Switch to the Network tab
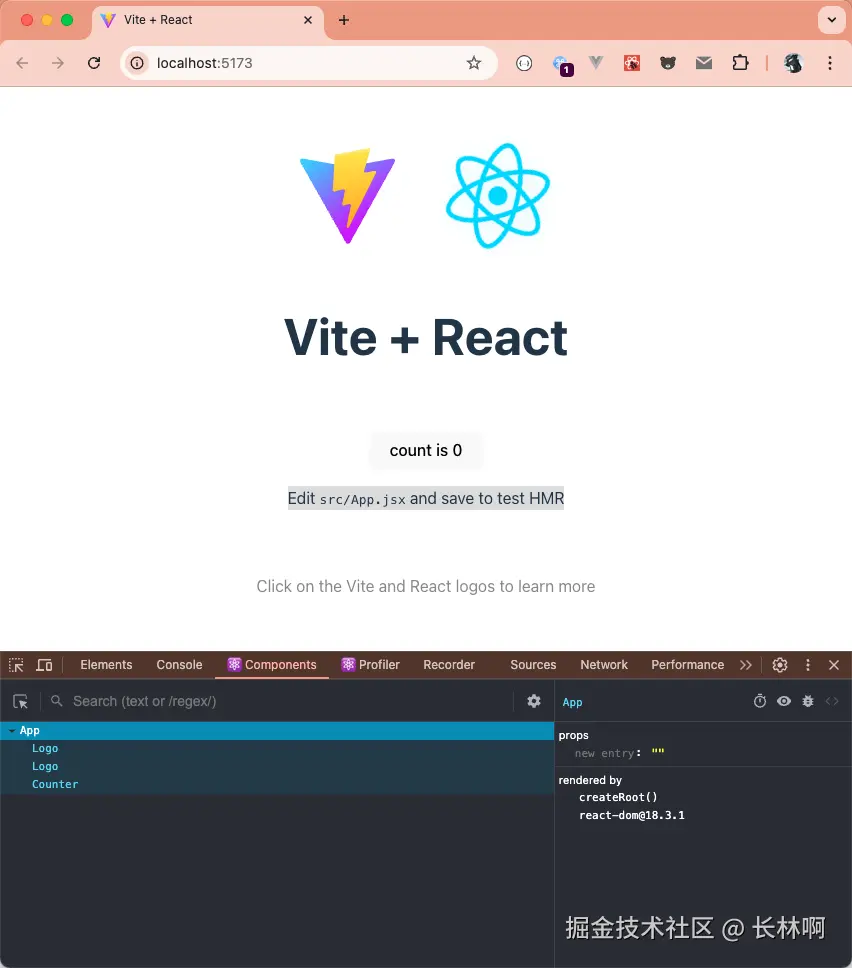Viewport: 852px width, 968px height. (604, 665)
